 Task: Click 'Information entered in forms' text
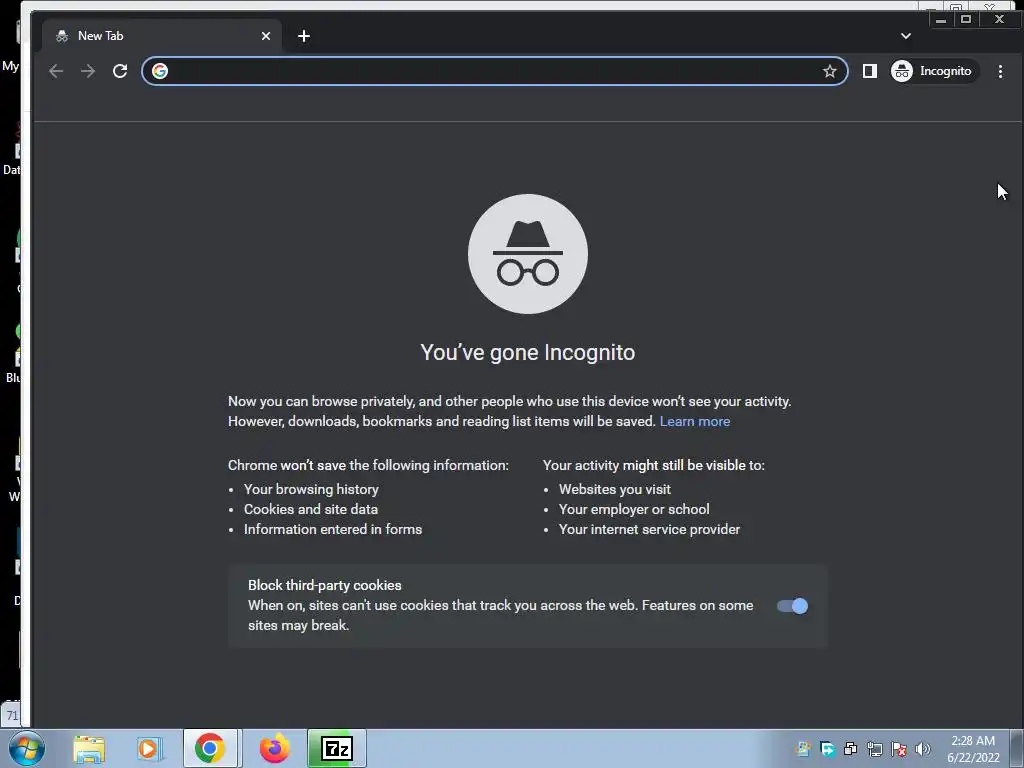[333, 530]
